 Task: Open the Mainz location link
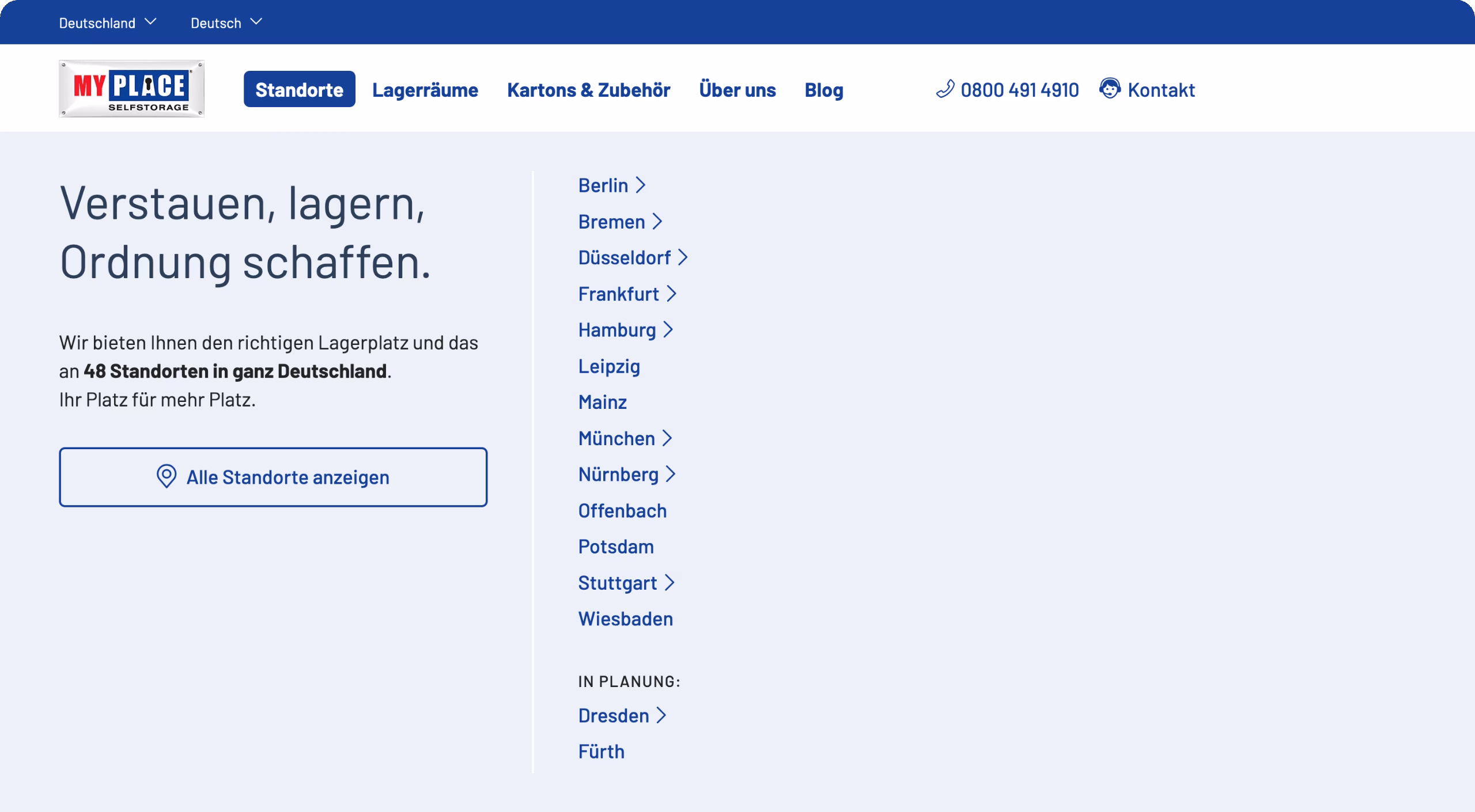pos(602,402)
